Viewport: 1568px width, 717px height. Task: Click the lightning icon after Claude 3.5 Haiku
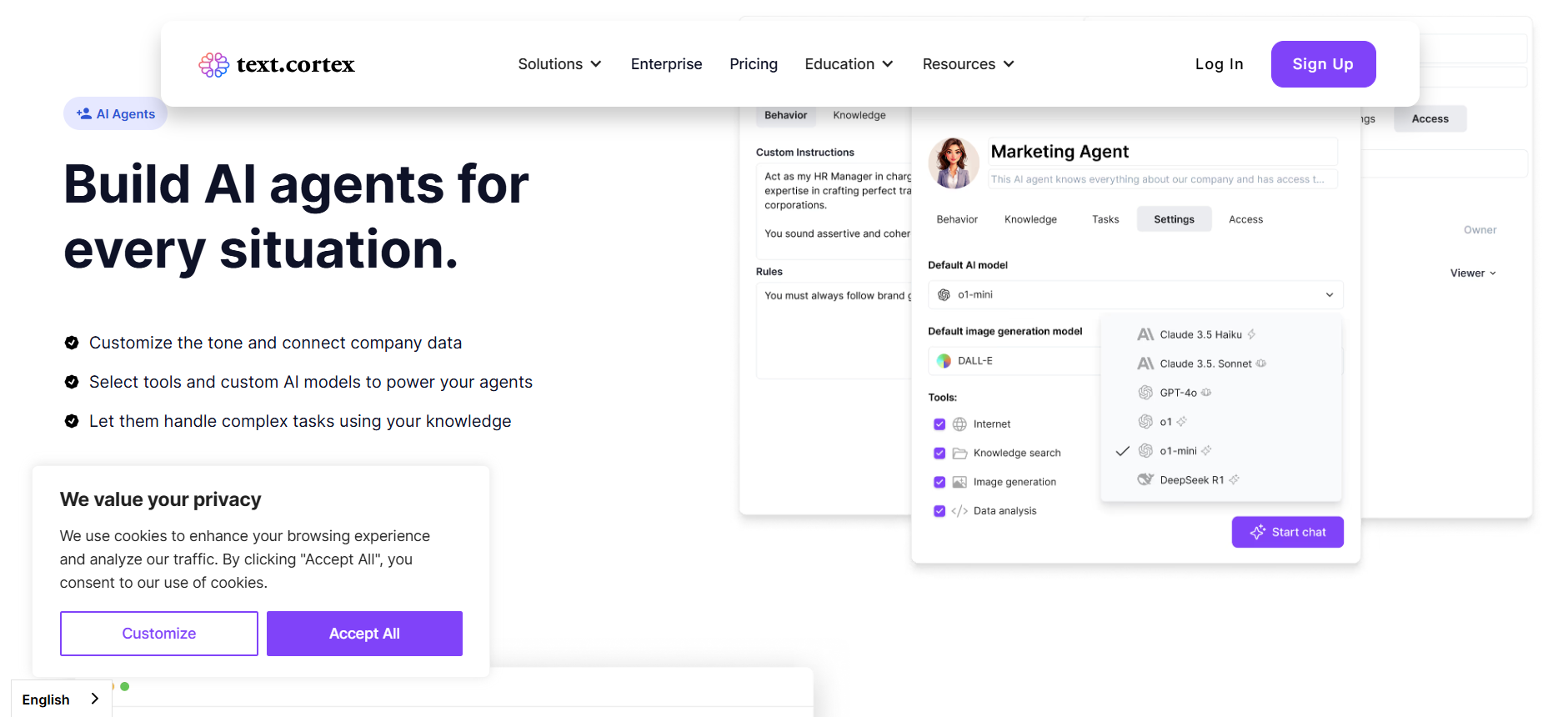[x=1251, y=334]
